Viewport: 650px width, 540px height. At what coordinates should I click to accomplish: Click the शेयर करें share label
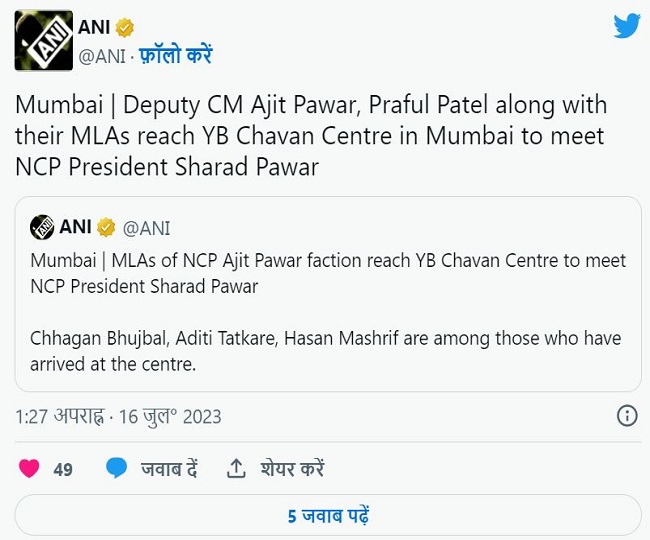(292, 468)
